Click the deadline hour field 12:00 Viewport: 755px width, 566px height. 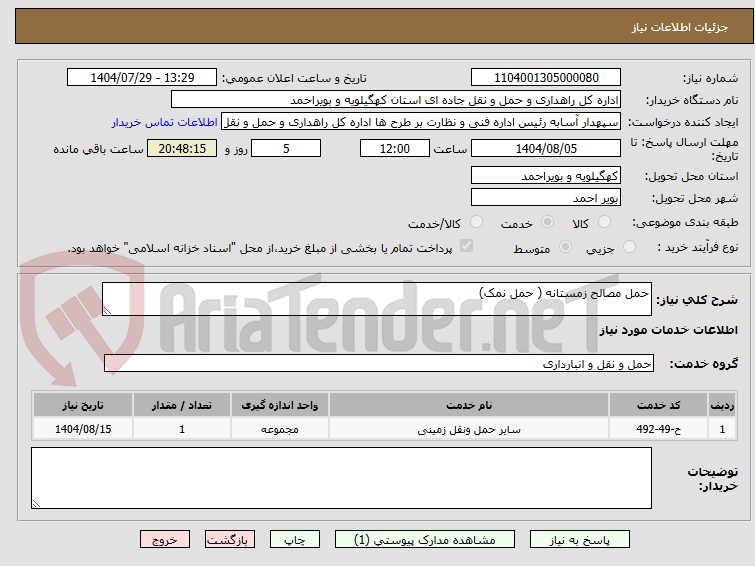click(x=395, y=148)
